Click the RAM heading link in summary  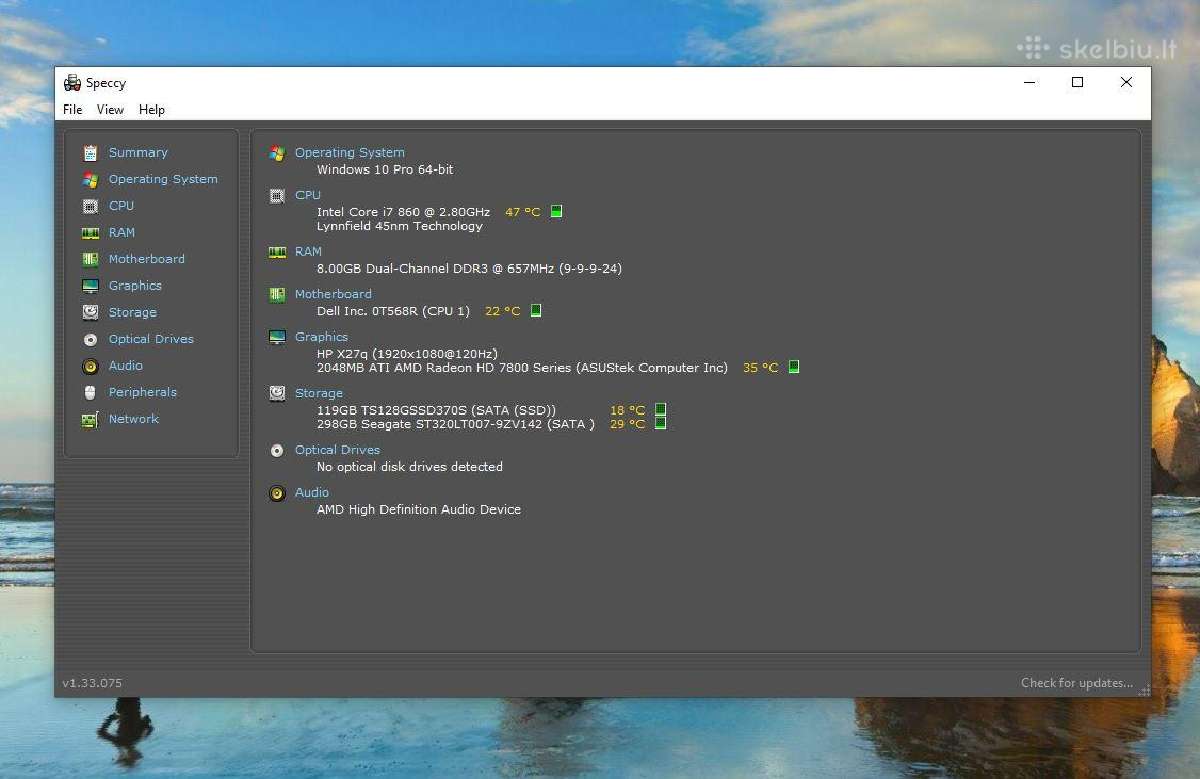[x=308, y=252]
